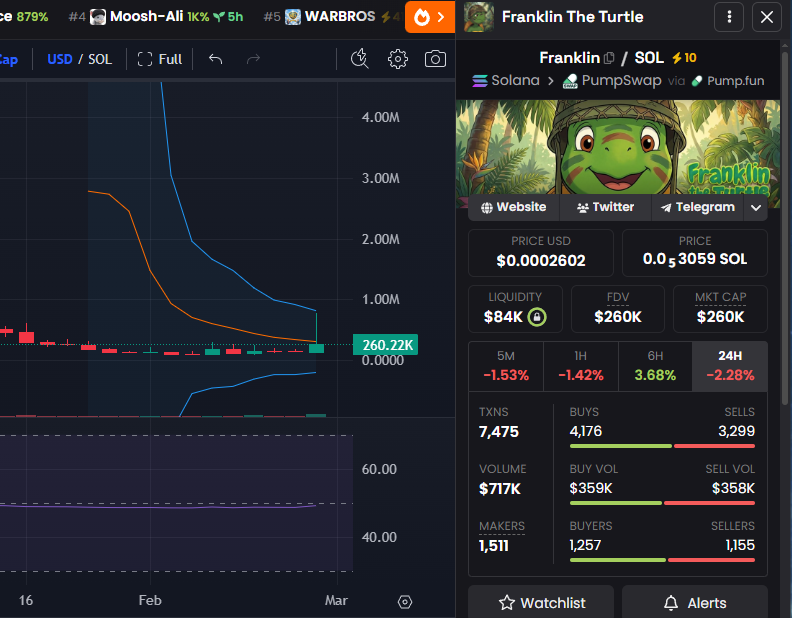Click the liquidity lock icon

click(x=537, y=317)
